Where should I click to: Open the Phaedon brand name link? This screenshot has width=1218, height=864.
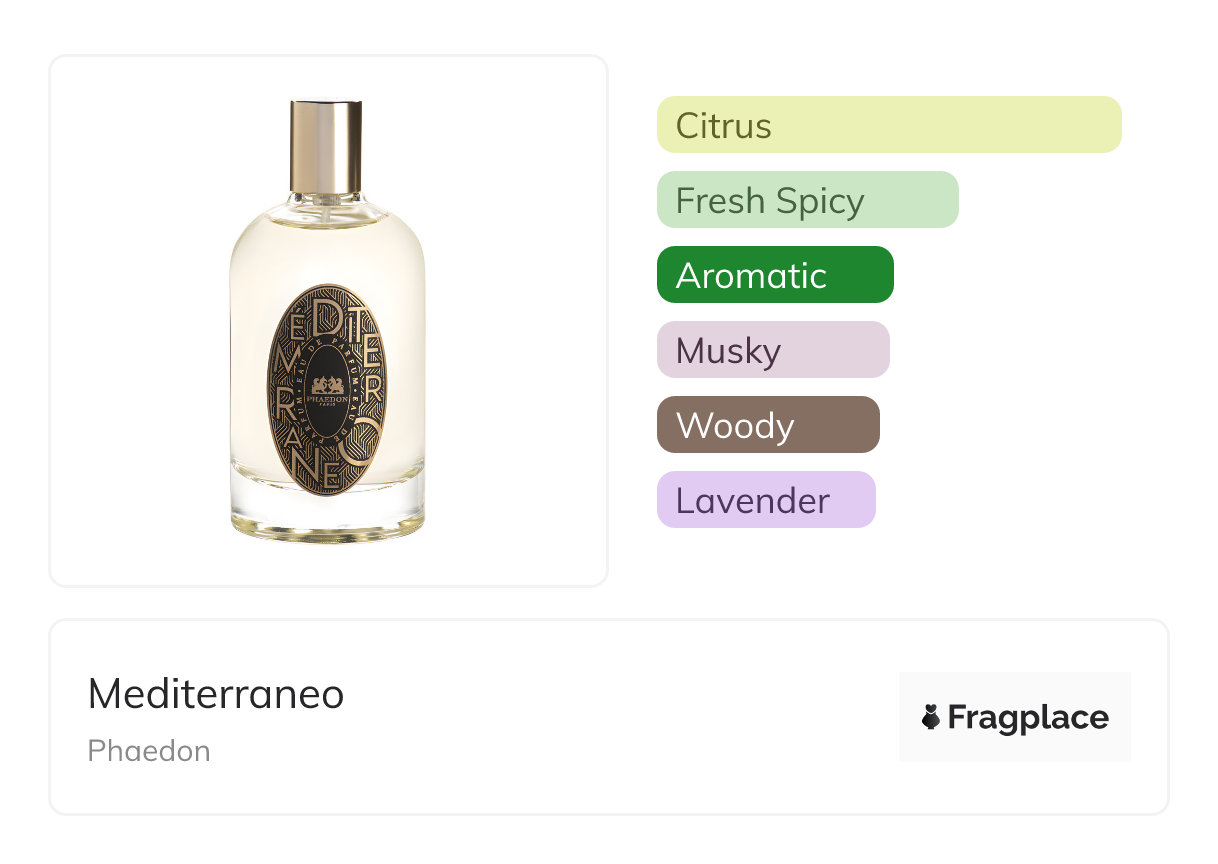click(x=149, y=751)
